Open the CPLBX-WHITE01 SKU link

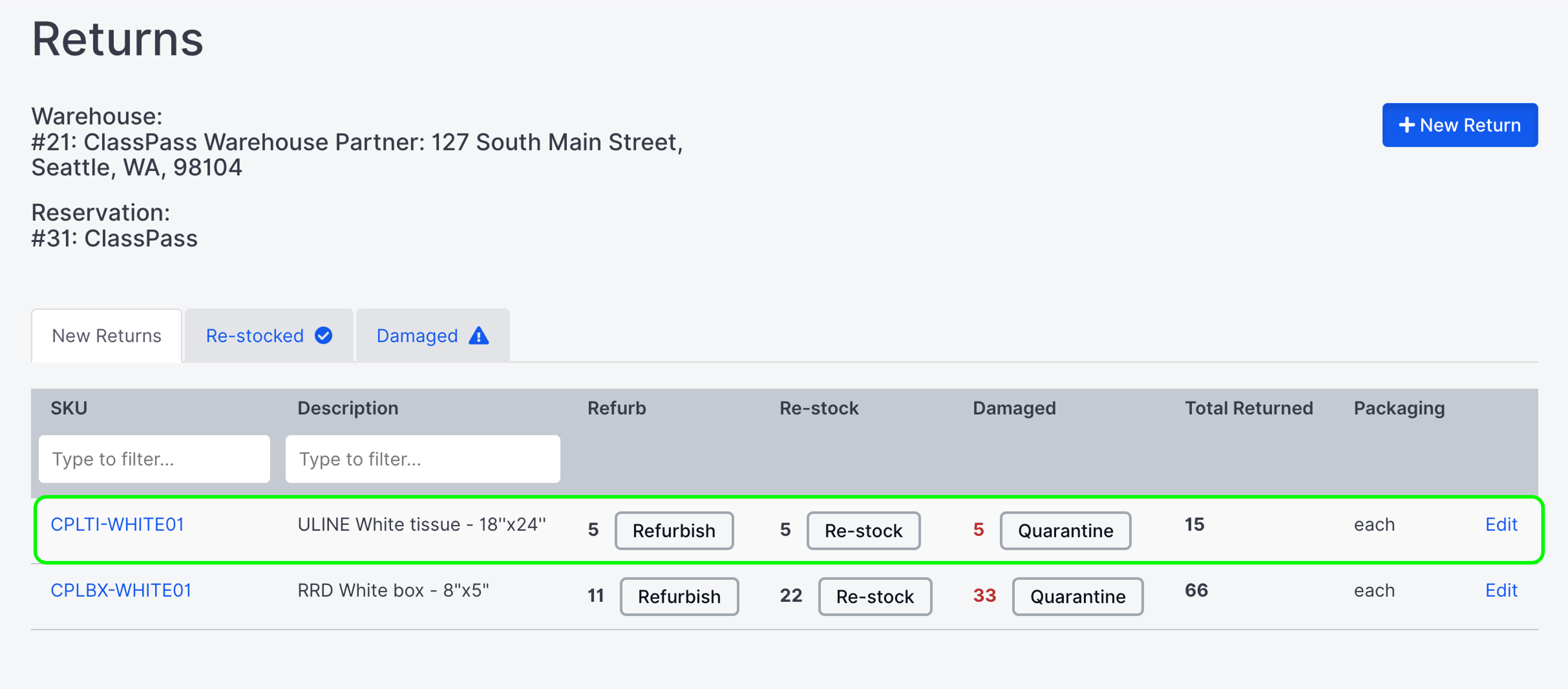pyautogui.click(x=121, y=590)
